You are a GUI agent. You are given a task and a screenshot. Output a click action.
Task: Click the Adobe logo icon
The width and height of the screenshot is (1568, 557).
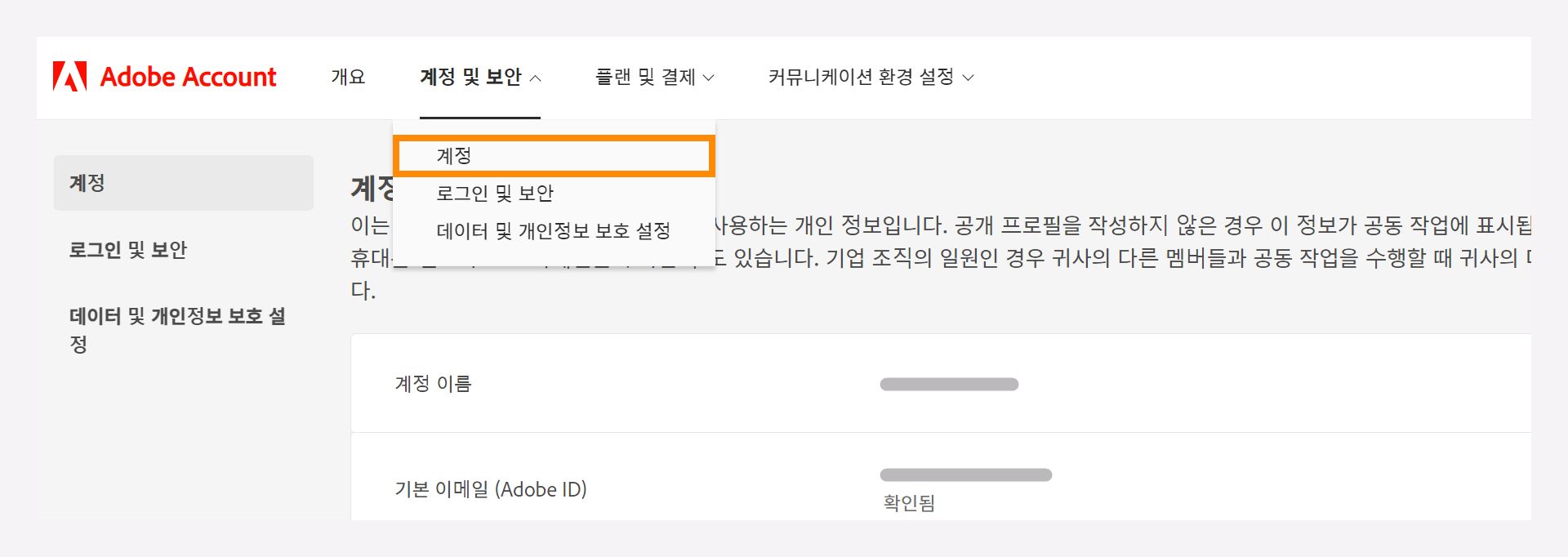[x=69, y=77]
